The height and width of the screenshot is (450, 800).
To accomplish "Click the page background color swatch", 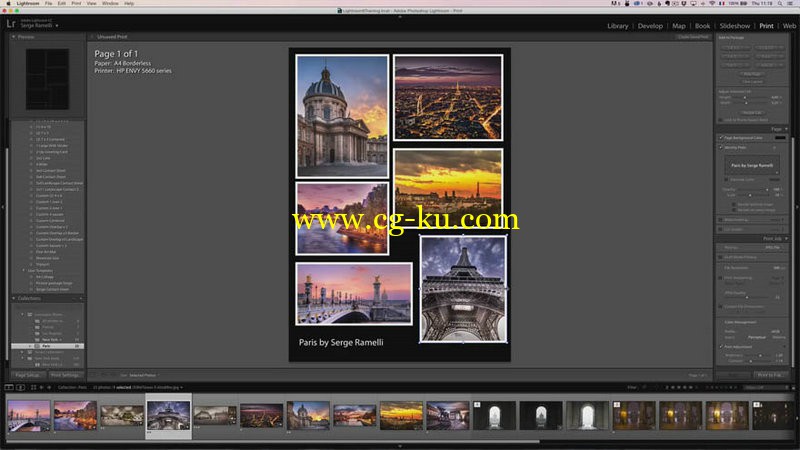I will [780, 138].
